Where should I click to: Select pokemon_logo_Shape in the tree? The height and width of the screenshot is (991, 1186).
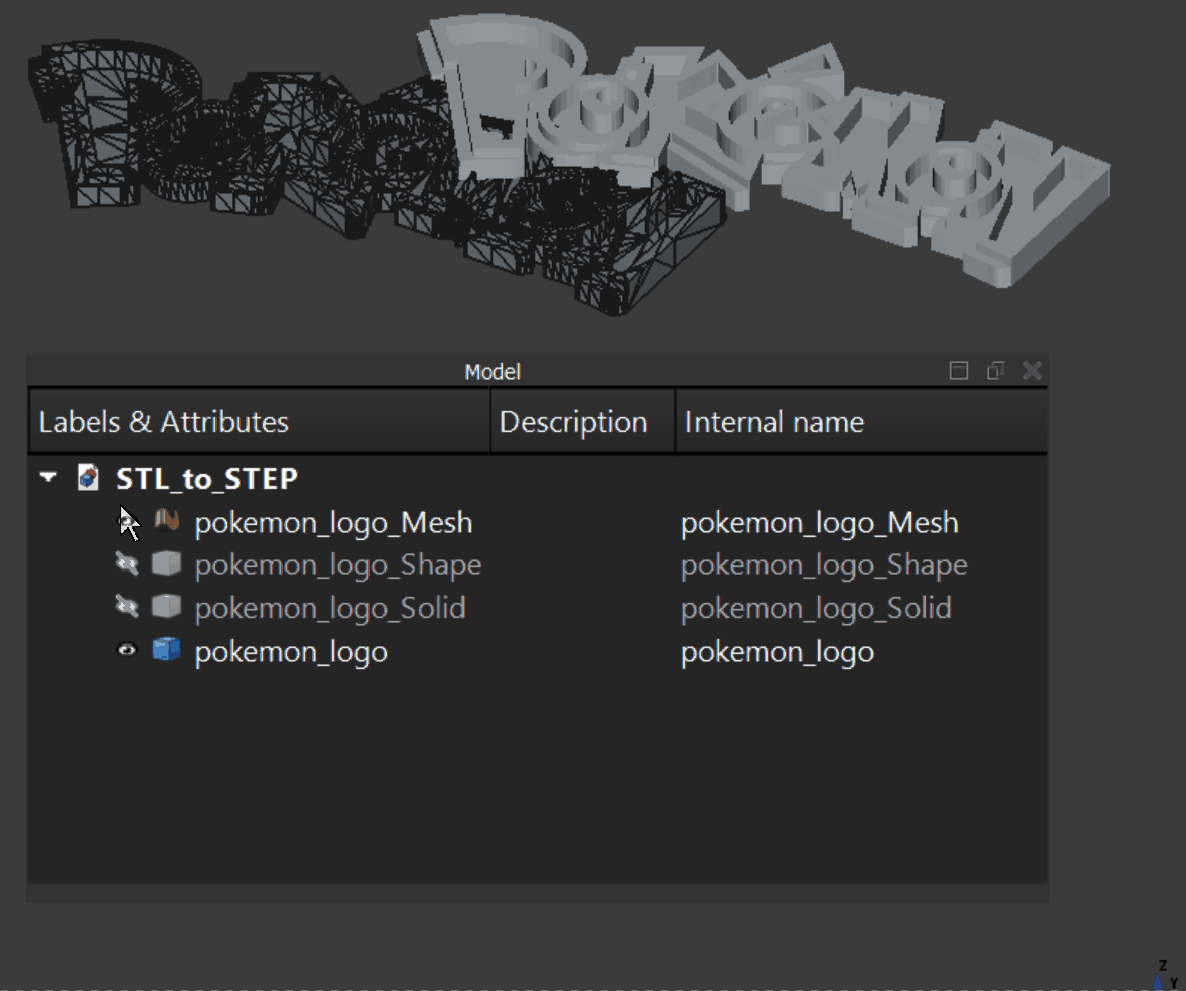click(337, 565)
